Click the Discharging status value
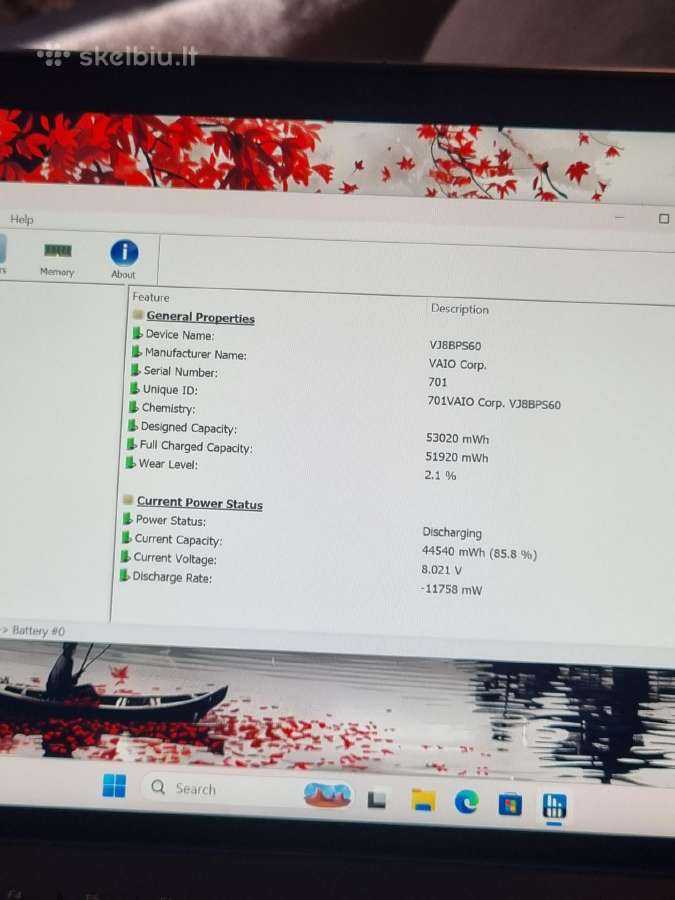Screen dimensions: 675x900 (x=452, y=532)
